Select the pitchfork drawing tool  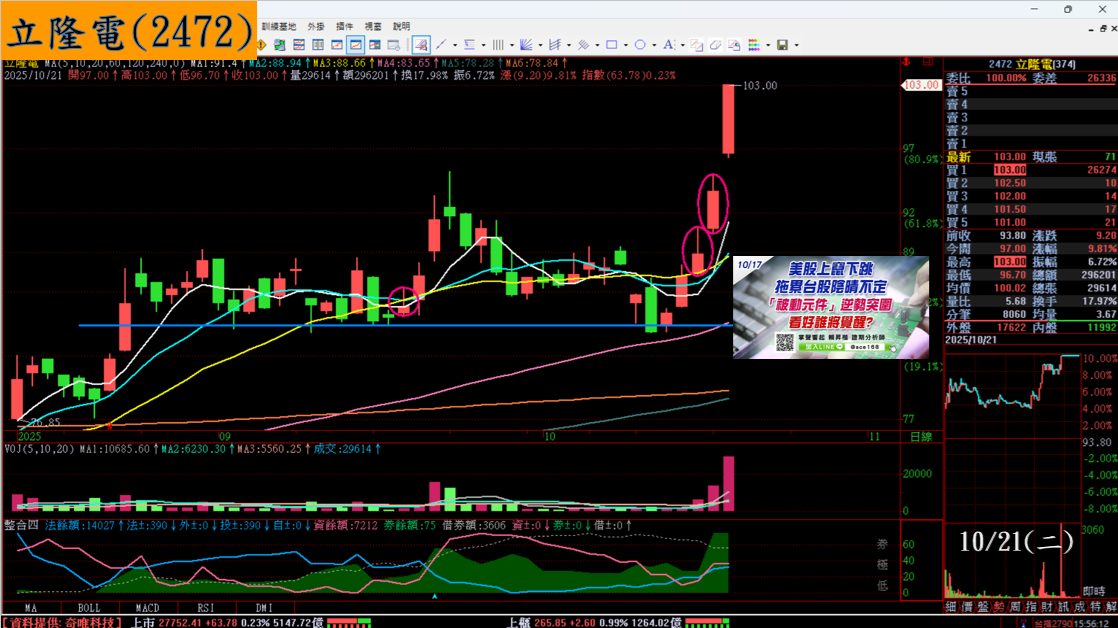(555, 45)
